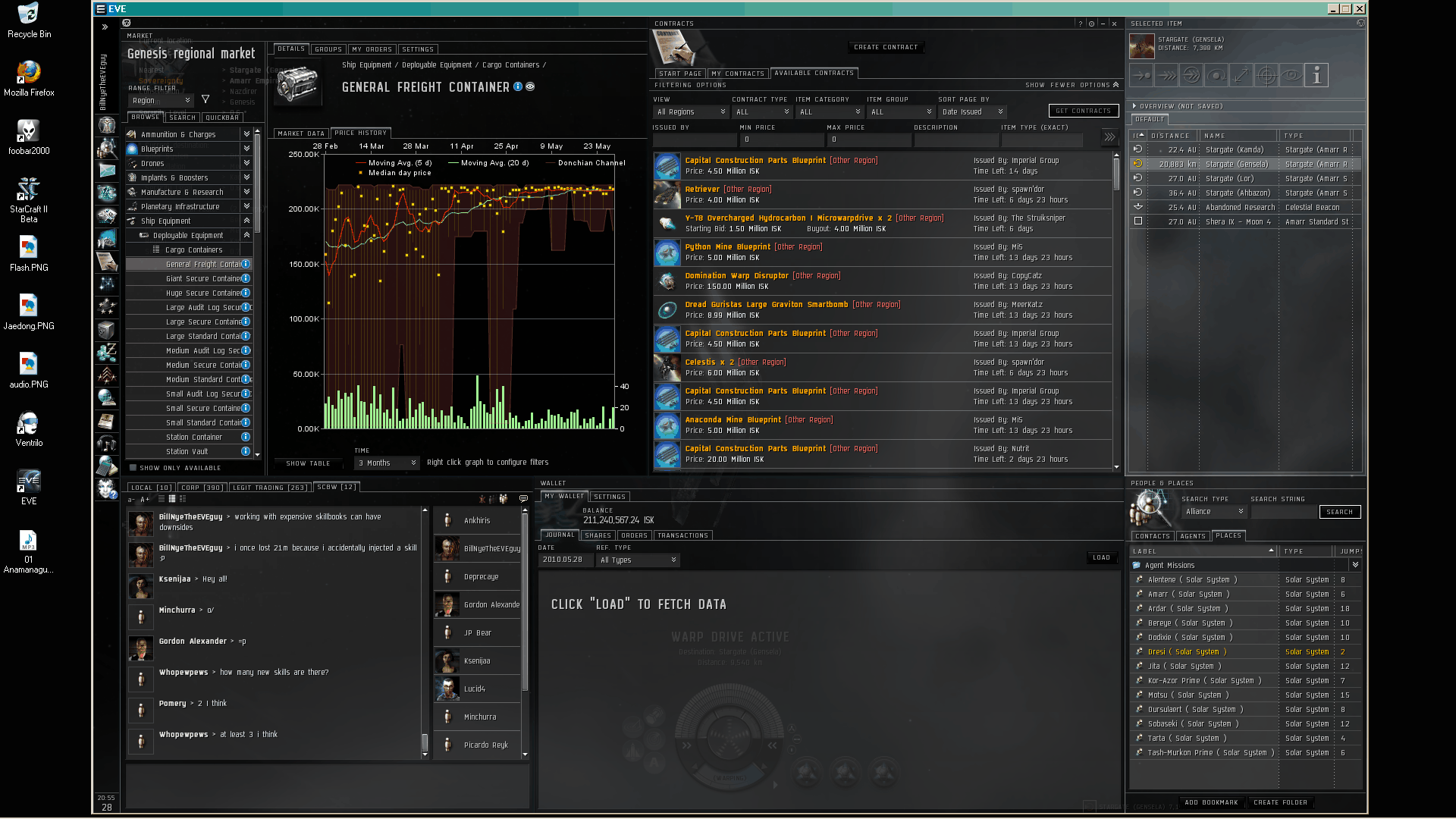Click the Lock Target crosshair icon

1266,75
